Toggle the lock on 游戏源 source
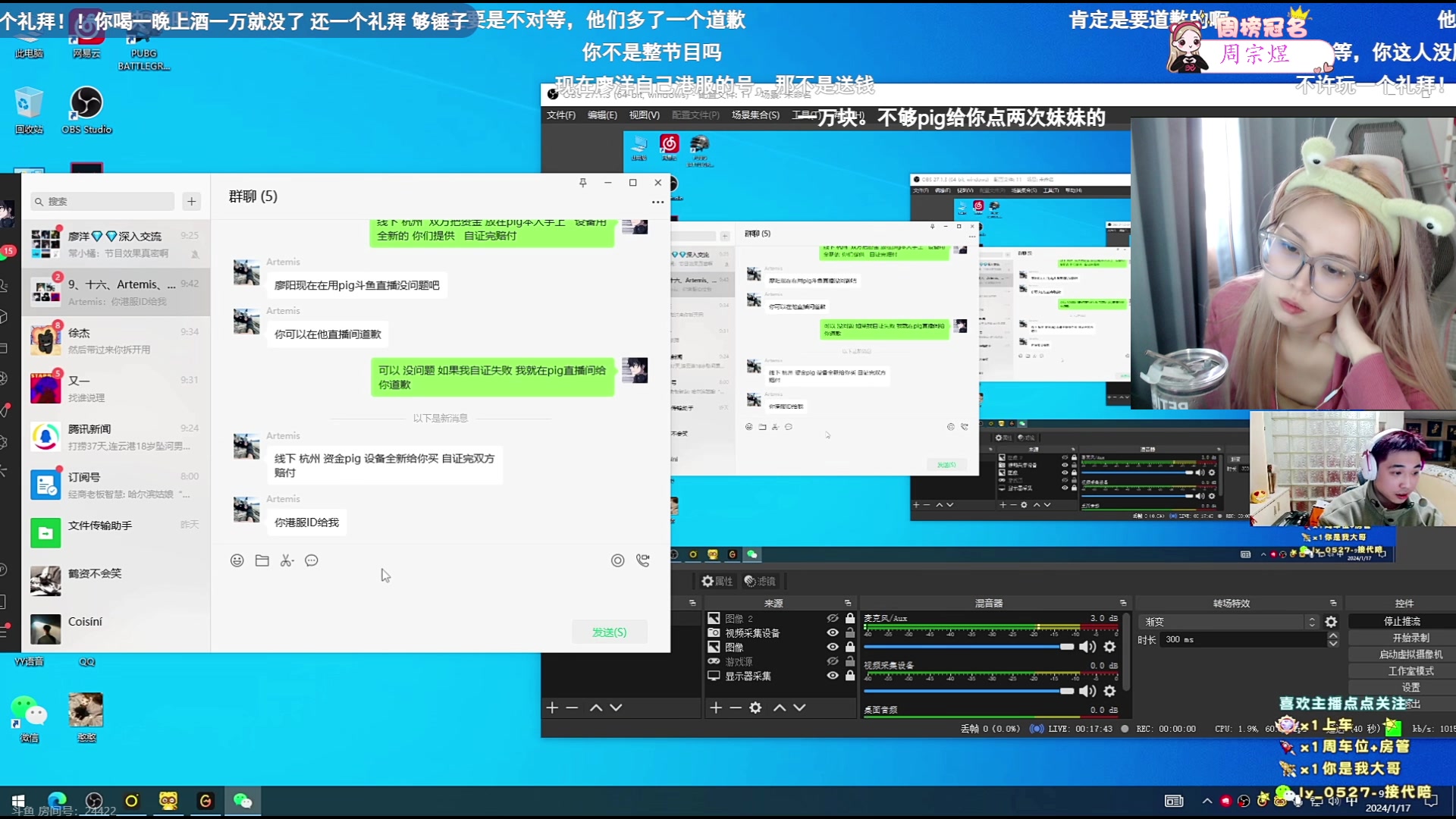This screenshot has height=819, width=1456. click(850, 661)
